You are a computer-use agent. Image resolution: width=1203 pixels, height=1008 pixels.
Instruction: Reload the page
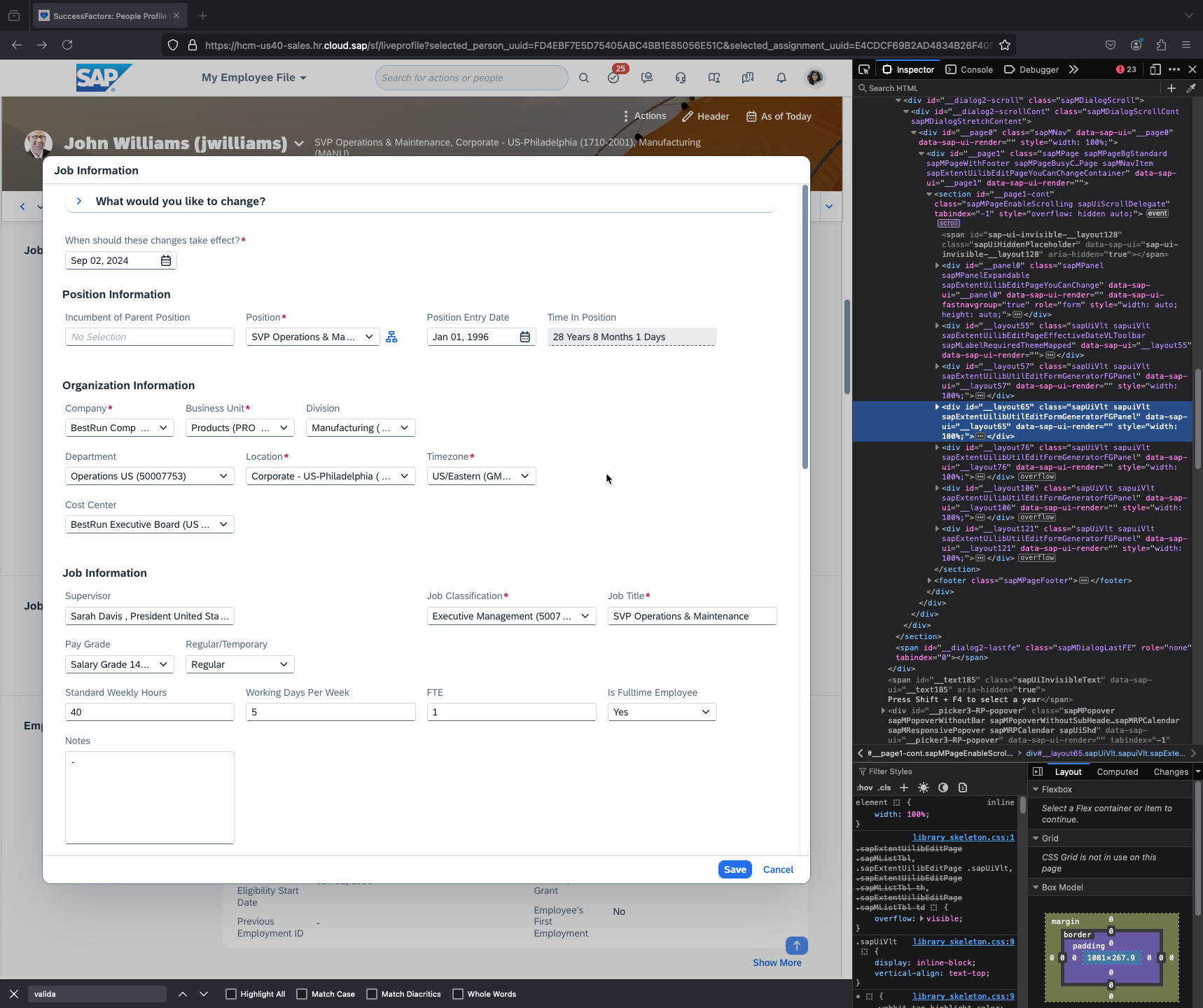click(x=67, y=45)
